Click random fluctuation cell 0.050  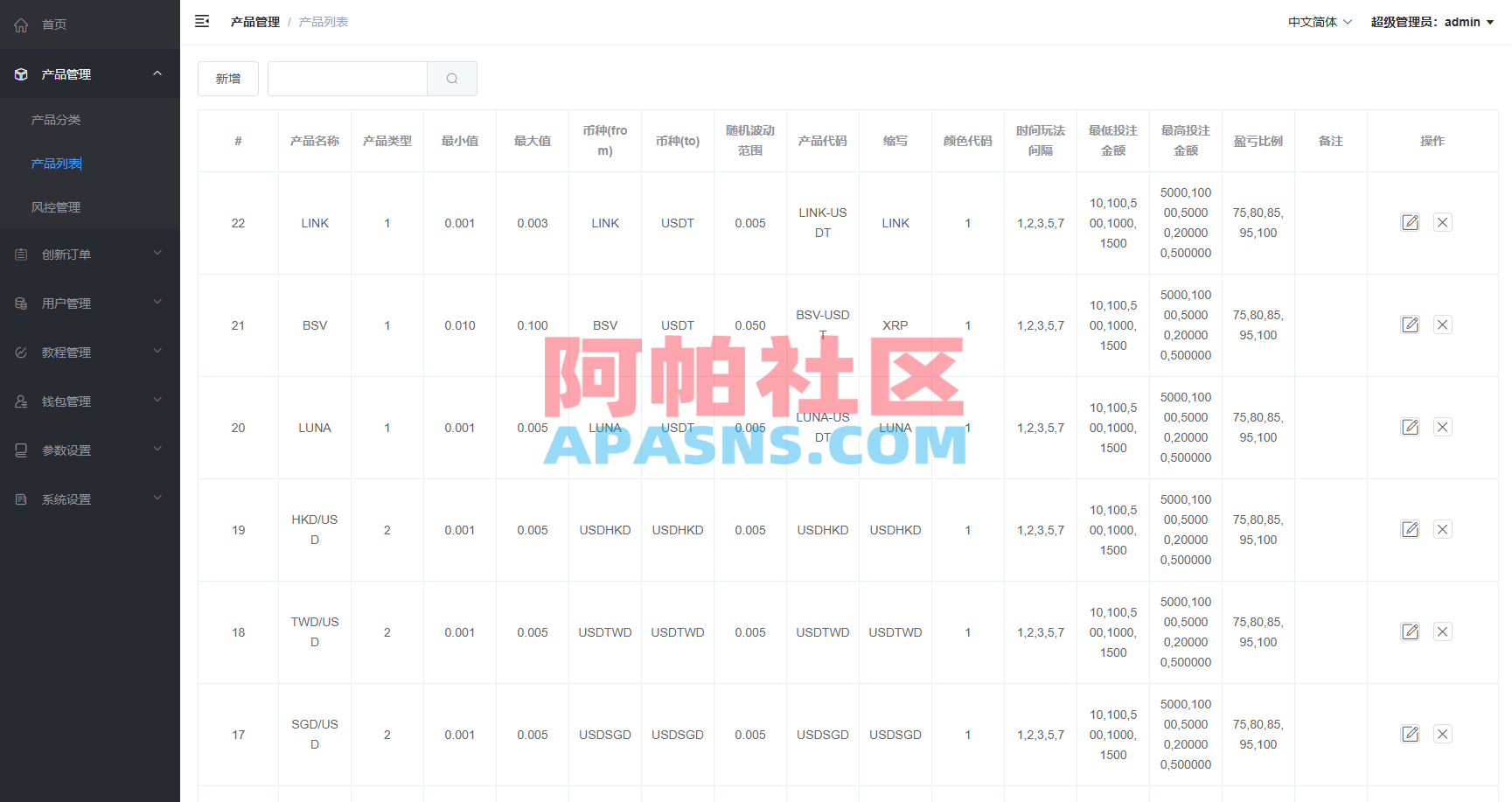pos(750,325)
